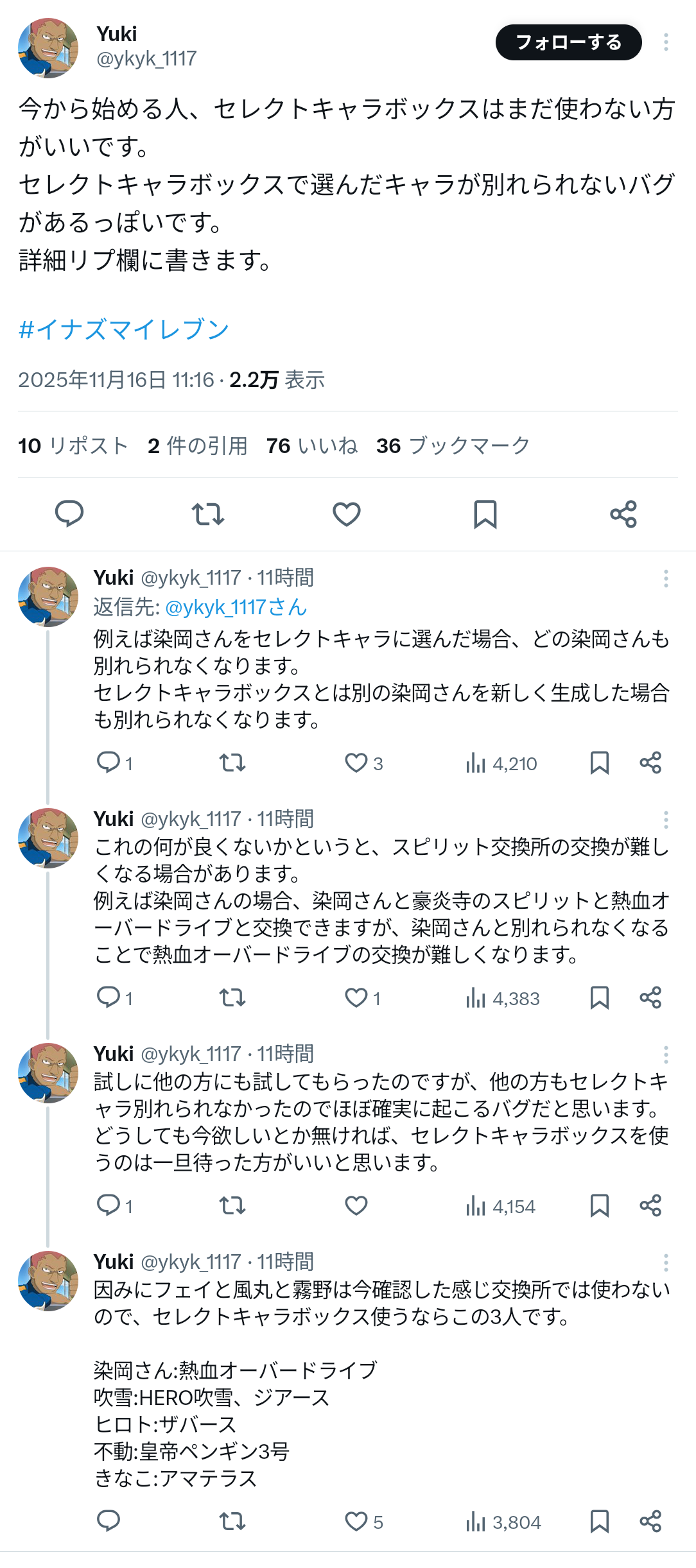The height and width of the screenshot is (1568, 696).
Task: Open the reply icon on the last reply
Action: click(109, 1521)
